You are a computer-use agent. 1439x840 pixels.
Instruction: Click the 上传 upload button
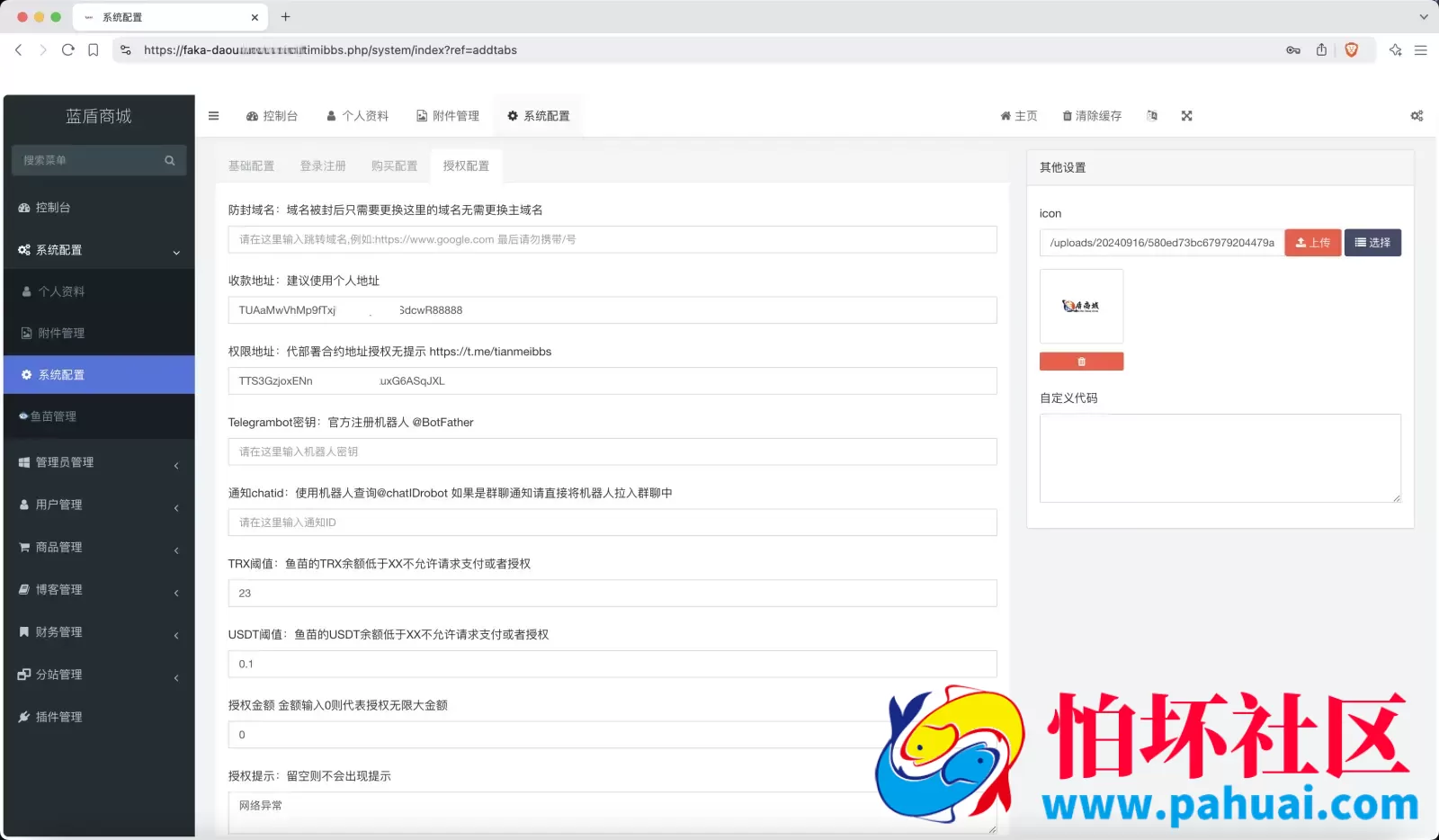click(1313, 243)
